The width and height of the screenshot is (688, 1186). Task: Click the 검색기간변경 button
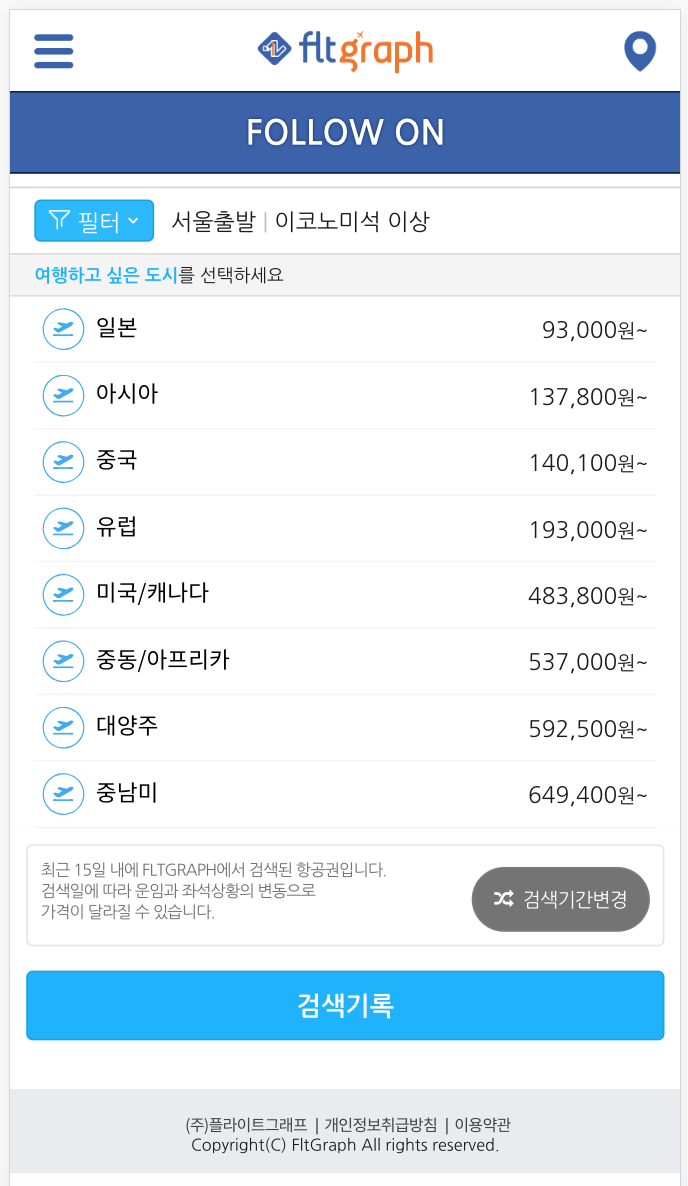click(x=560, y=898)
